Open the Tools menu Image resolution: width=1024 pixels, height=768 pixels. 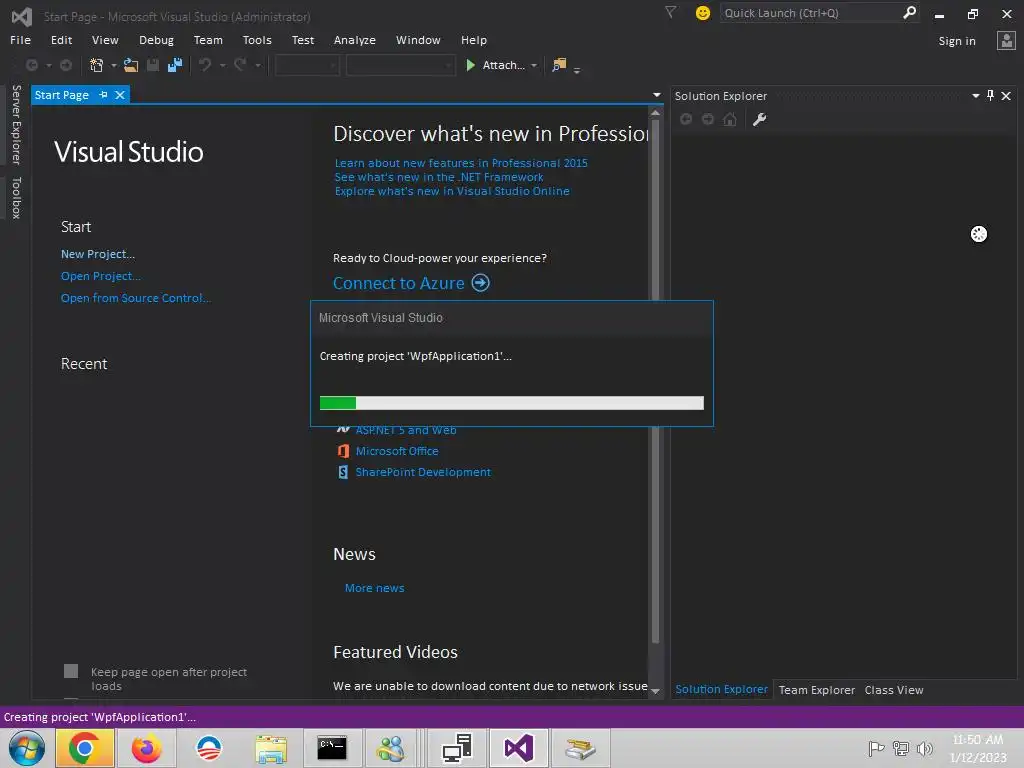click(257, 40)
